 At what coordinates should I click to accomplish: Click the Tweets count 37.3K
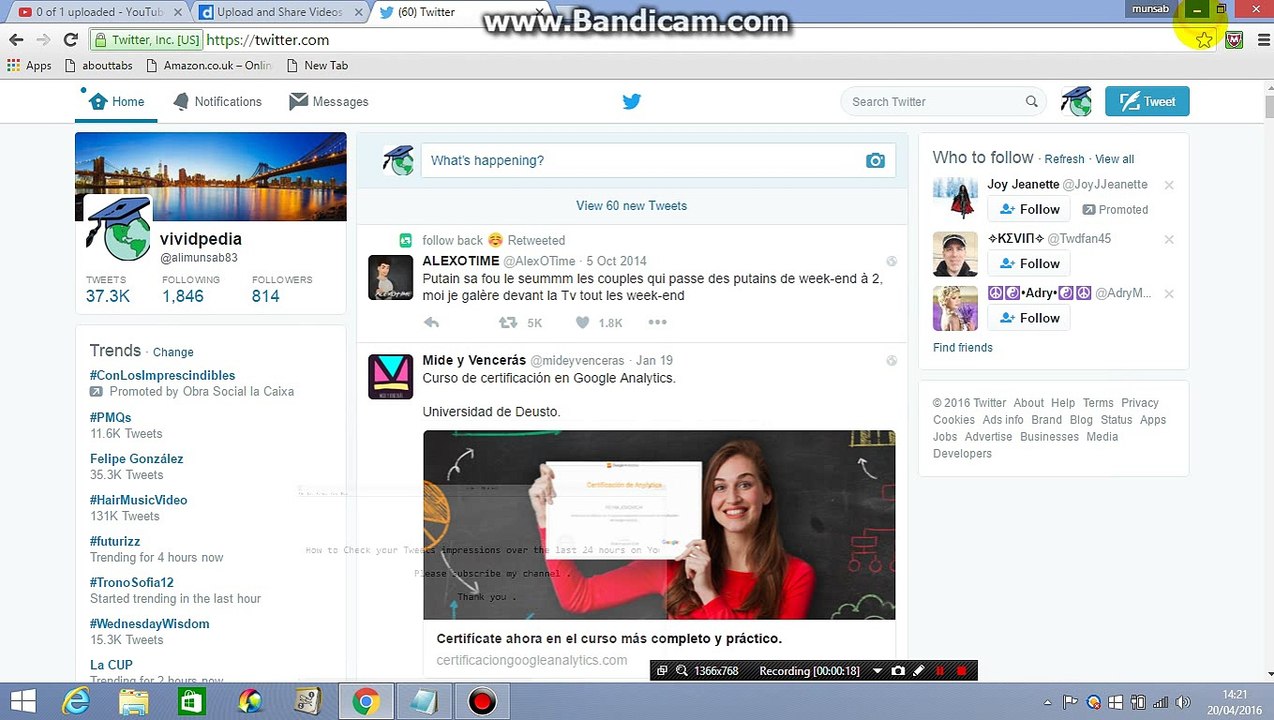pyautogui.click(x=108, y=296)
